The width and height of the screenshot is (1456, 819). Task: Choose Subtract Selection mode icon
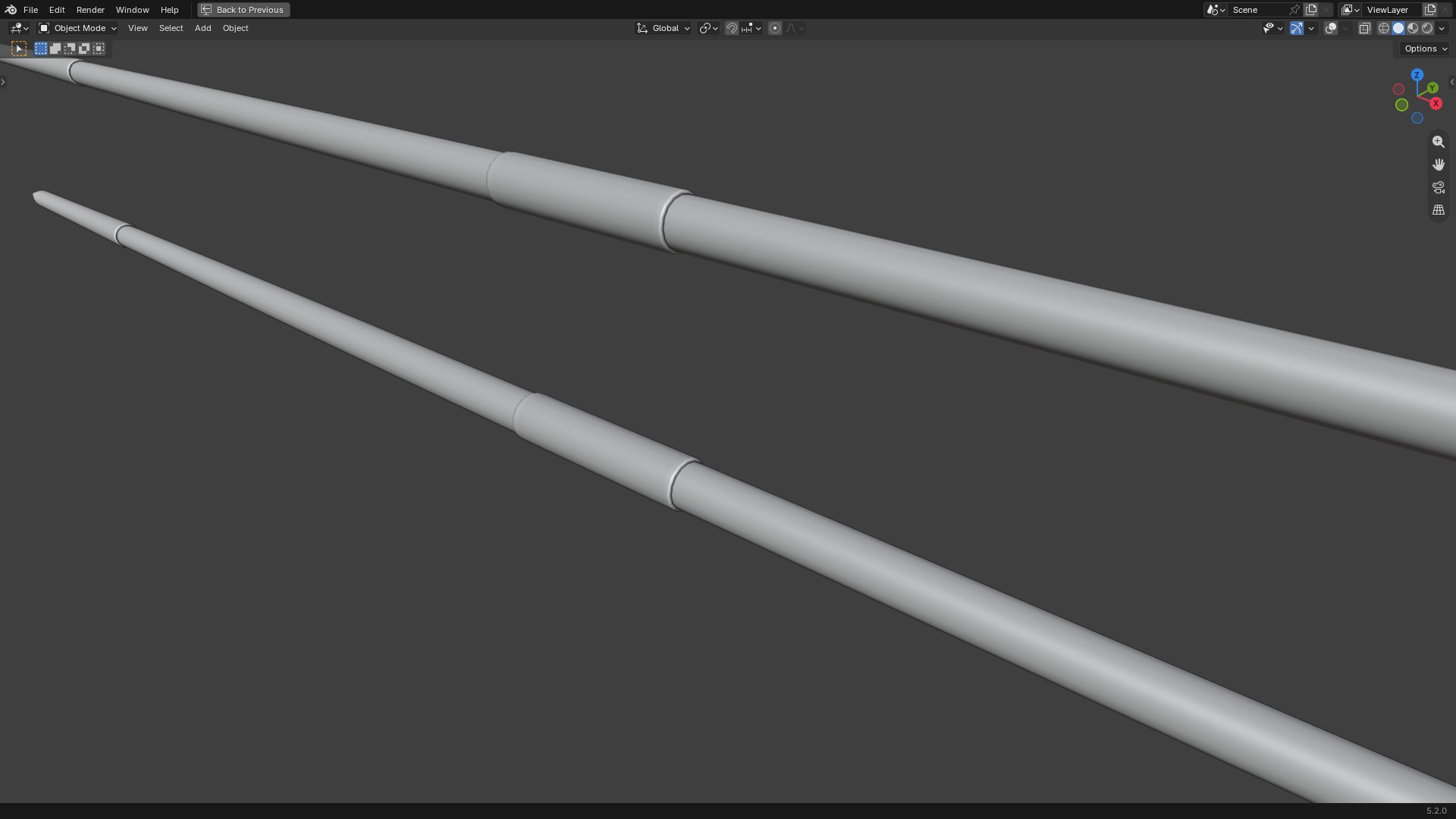(x=70, y=49)
